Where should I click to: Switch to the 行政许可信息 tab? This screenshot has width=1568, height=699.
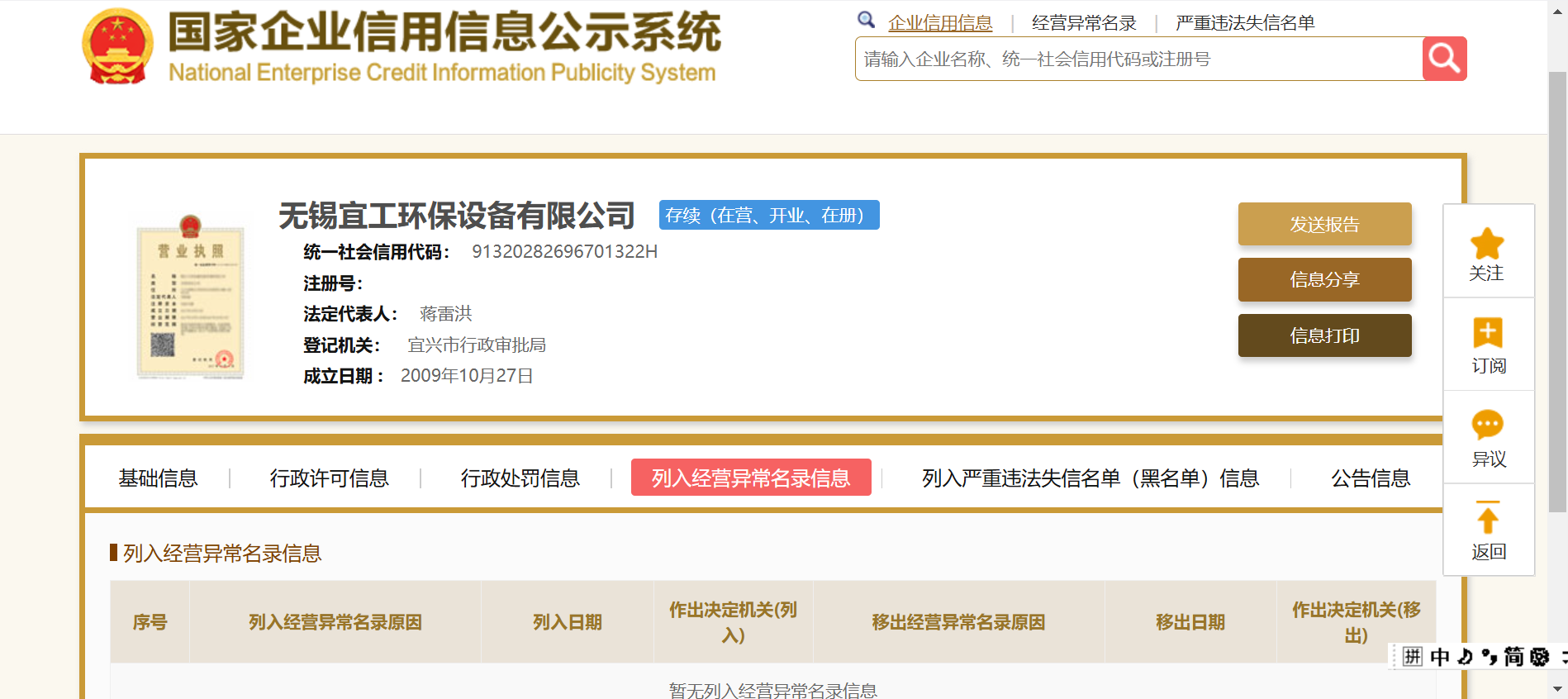point(329,478)
